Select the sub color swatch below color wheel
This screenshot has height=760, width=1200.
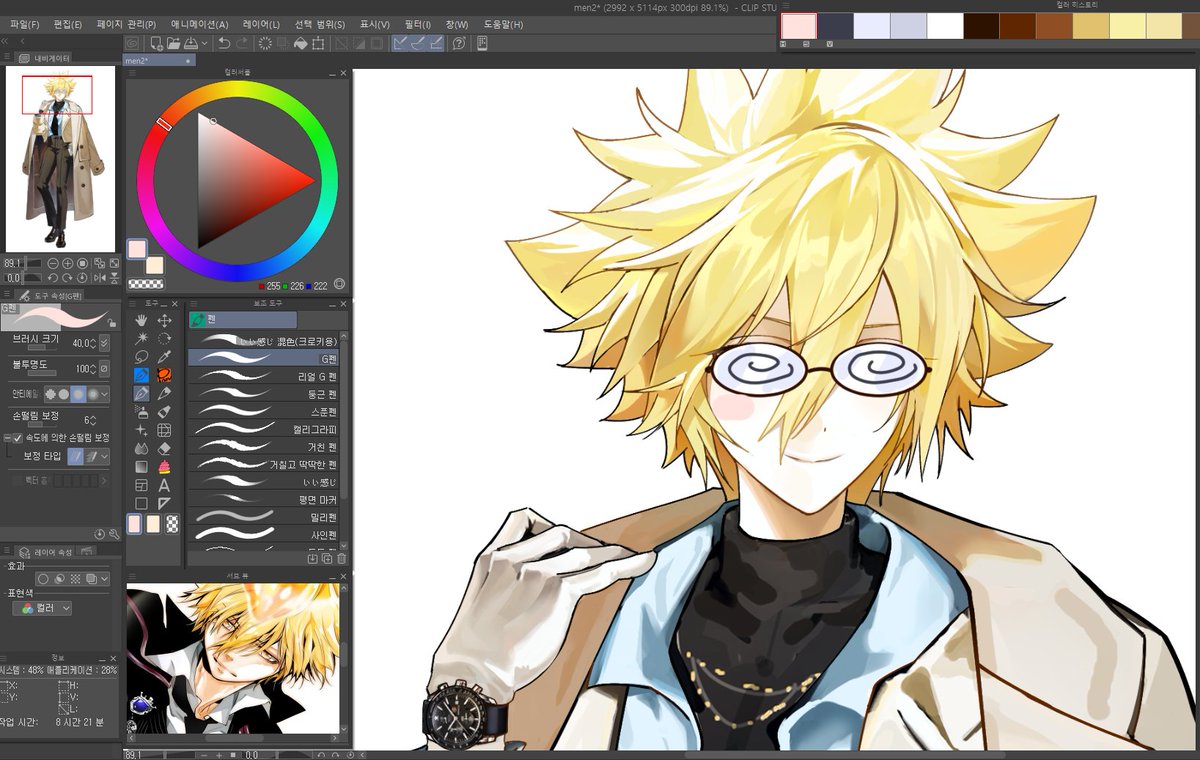tap(155, 265)
